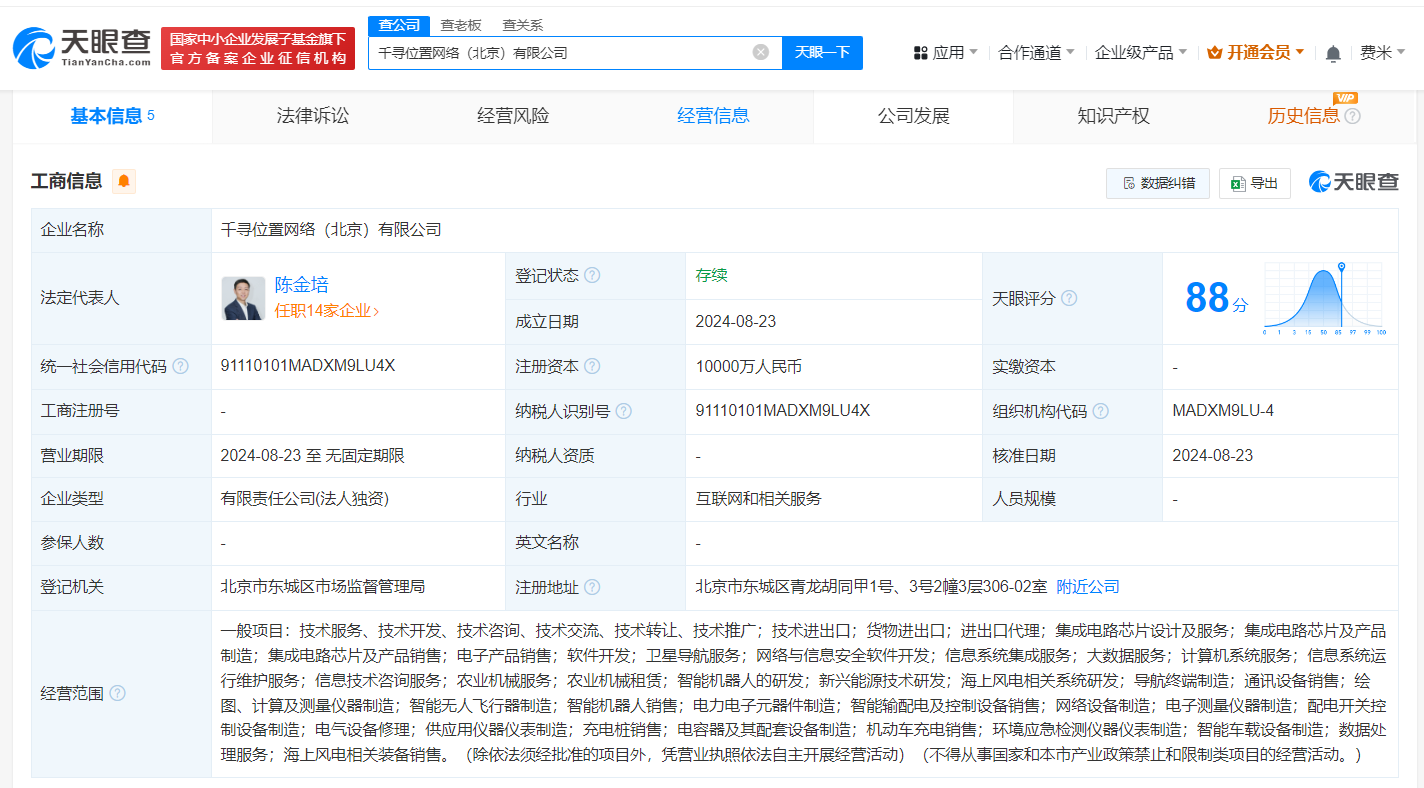
Task: Click help icon next to 登记状态
Action: click(592, 276)
